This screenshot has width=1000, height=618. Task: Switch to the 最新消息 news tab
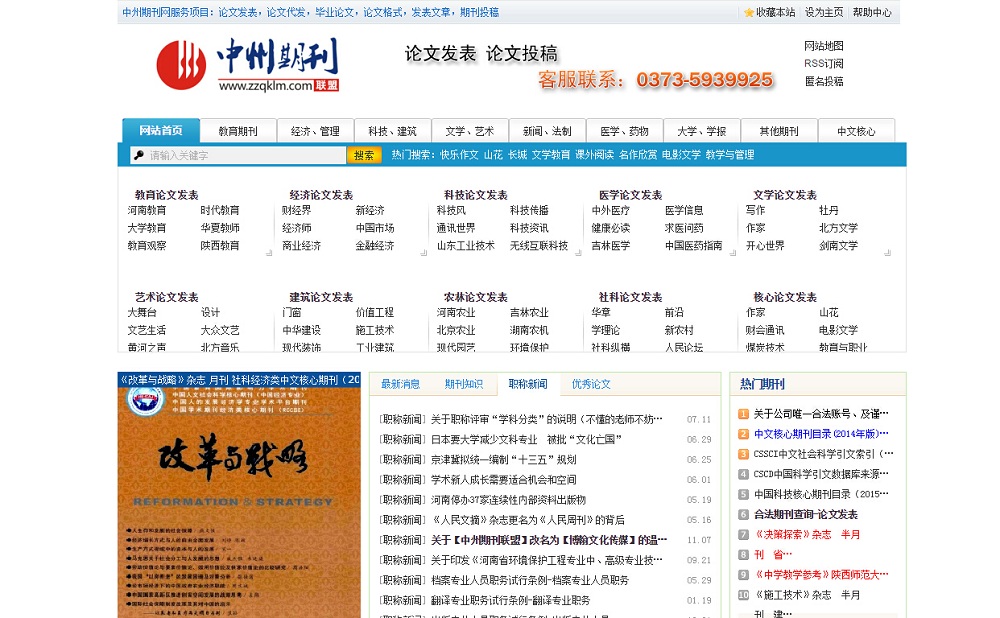401,384
